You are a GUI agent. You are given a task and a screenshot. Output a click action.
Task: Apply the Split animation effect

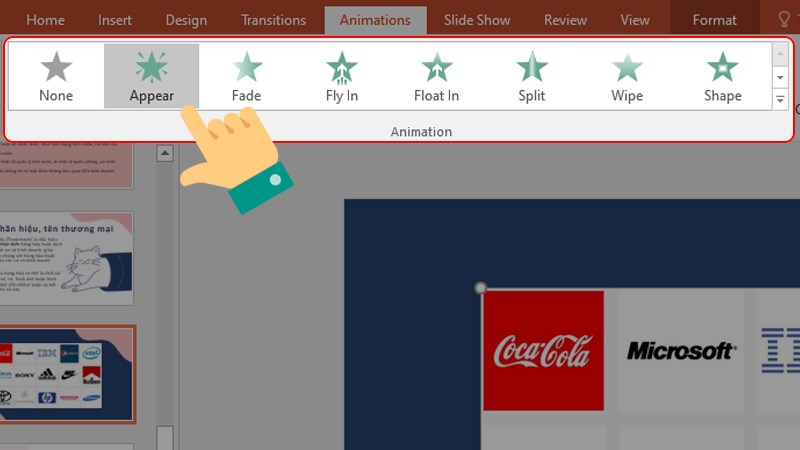pos(532,75)
